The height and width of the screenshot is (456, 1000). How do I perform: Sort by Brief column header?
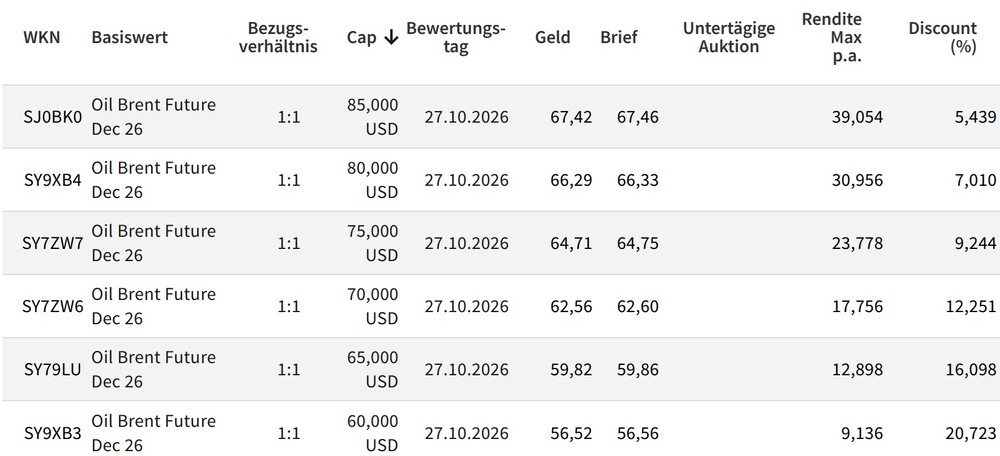[x=619, y=38]
